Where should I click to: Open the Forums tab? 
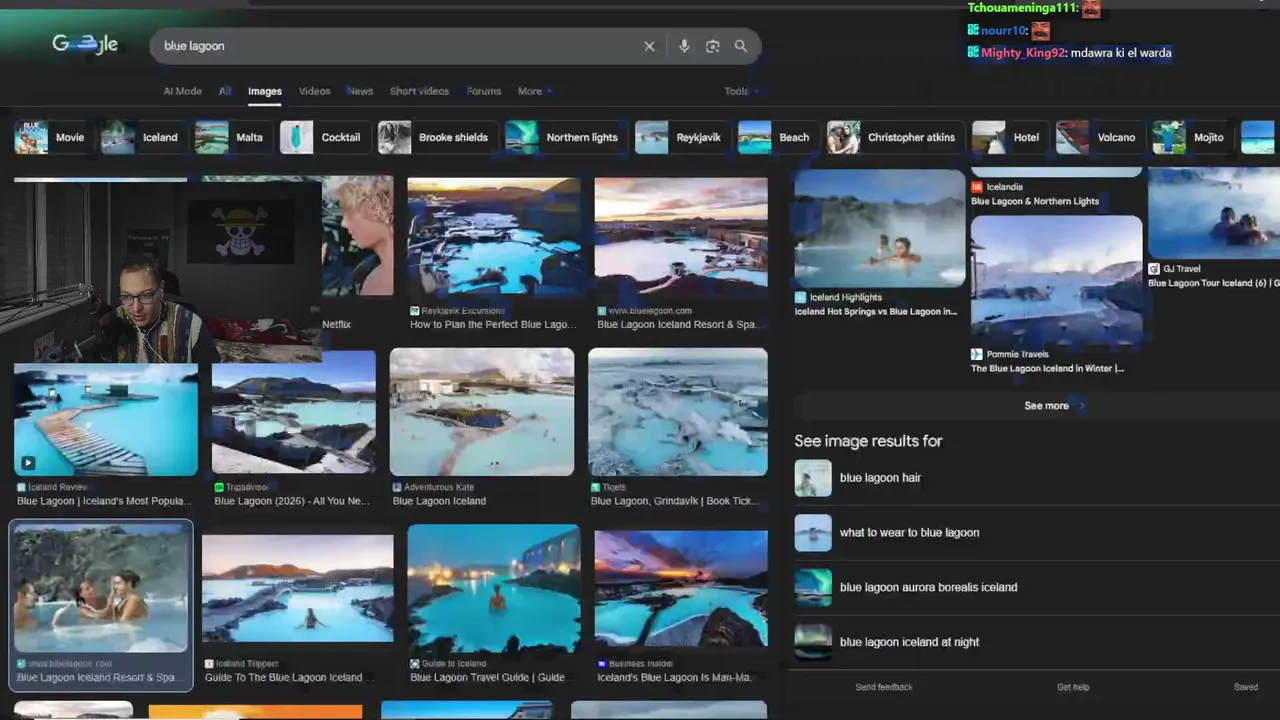(x=484, y=91)
